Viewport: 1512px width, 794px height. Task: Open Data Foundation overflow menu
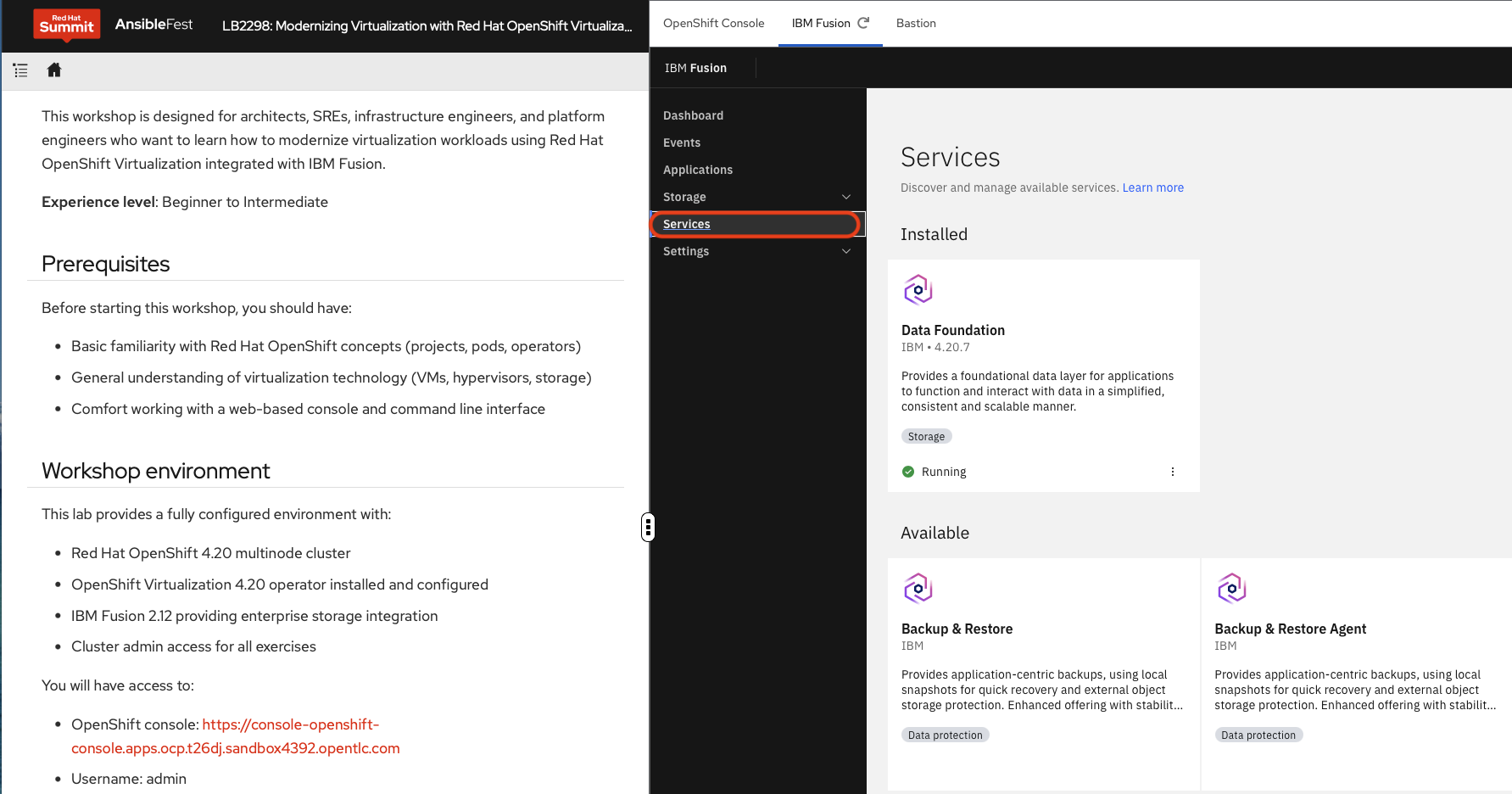(x=1173, y=472)
